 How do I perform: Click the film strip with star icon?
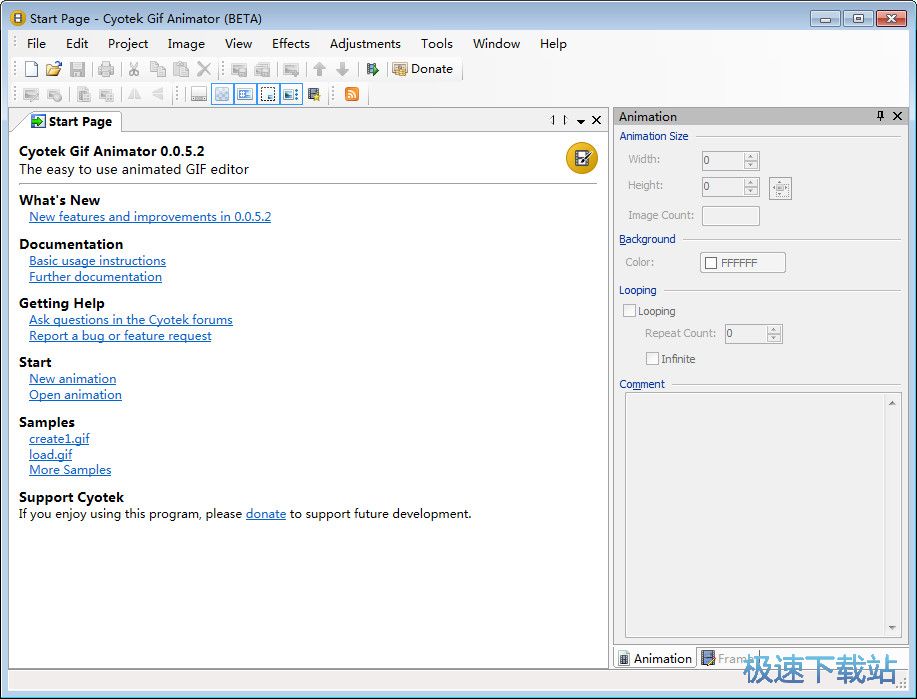(314, 94)
